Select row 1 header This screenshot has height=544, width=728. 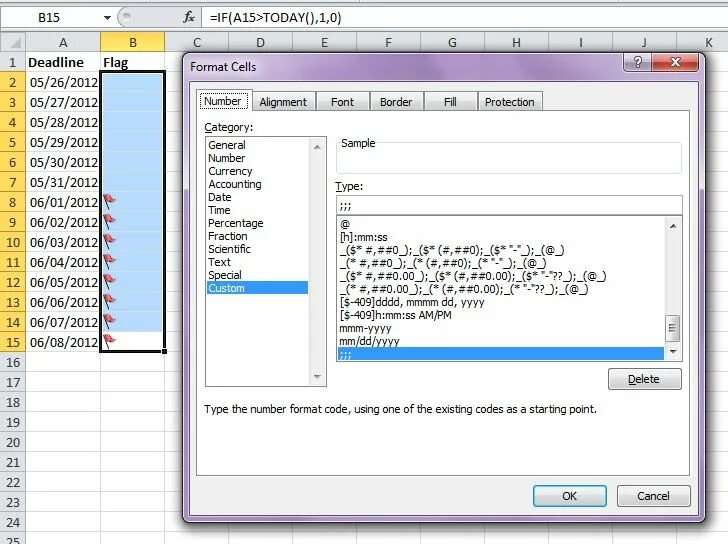[13, 62]
